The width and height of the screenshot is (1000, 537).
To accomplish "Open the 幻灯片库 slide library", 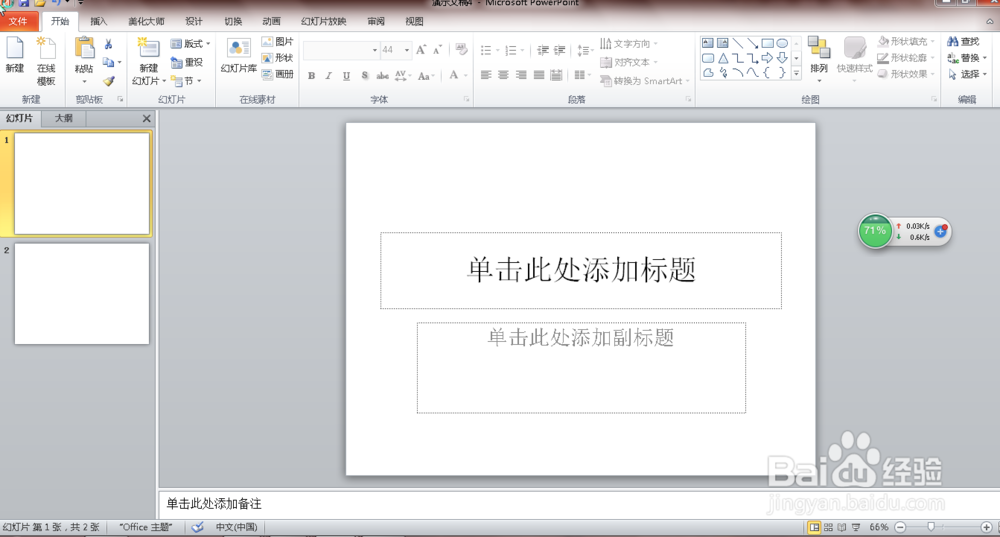I will click(239, 55).
